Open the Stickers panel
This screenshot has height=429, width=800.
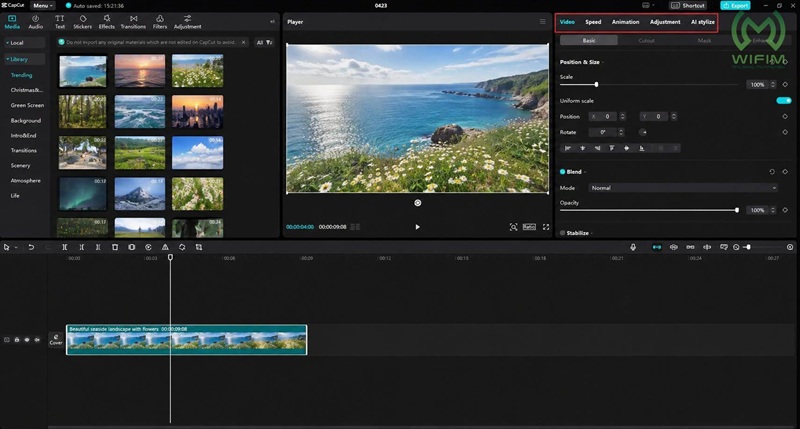(x=83, y=22)
